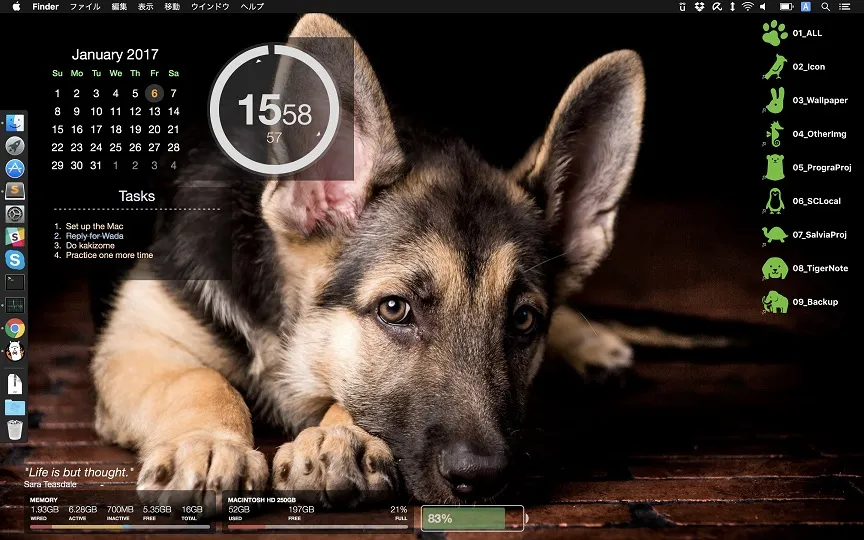Select highlighted date 6 in calendar
The height and width of the screenshot is (540, 864).
tap(154, 93)
